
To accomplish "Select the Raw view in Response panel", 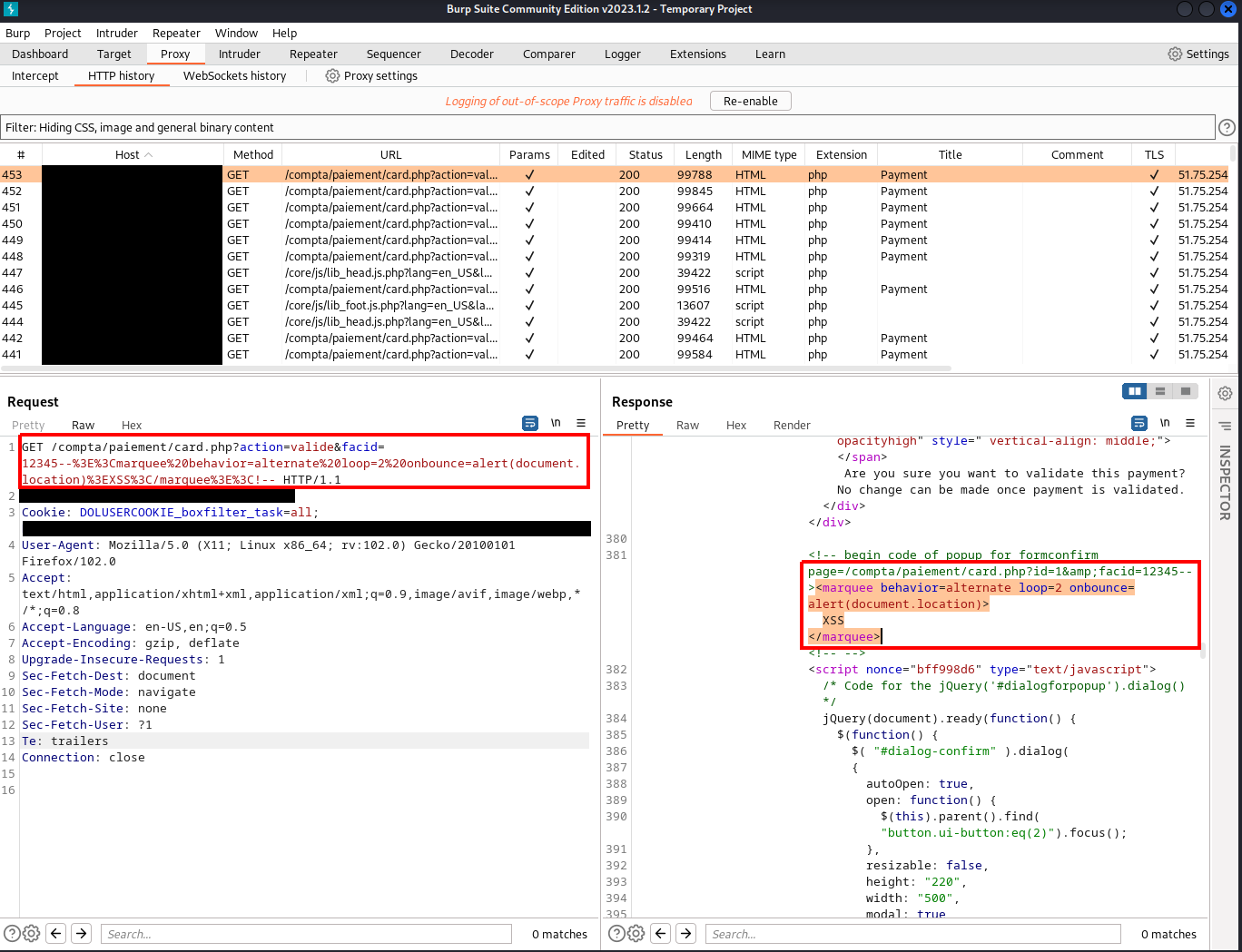I will [x=687, y=425].
